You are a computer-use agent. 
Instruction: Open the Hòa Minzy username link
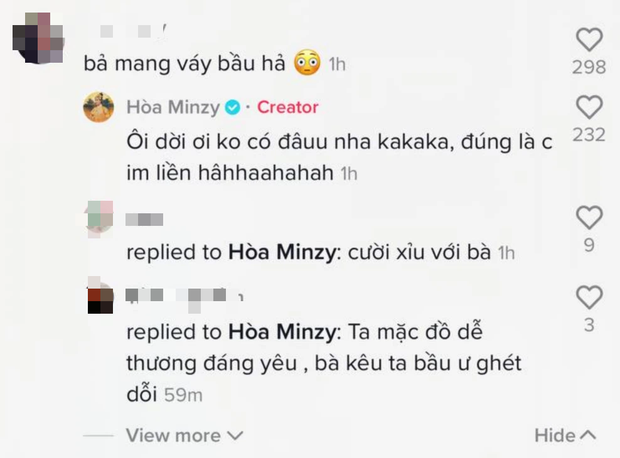pos(173,107)
